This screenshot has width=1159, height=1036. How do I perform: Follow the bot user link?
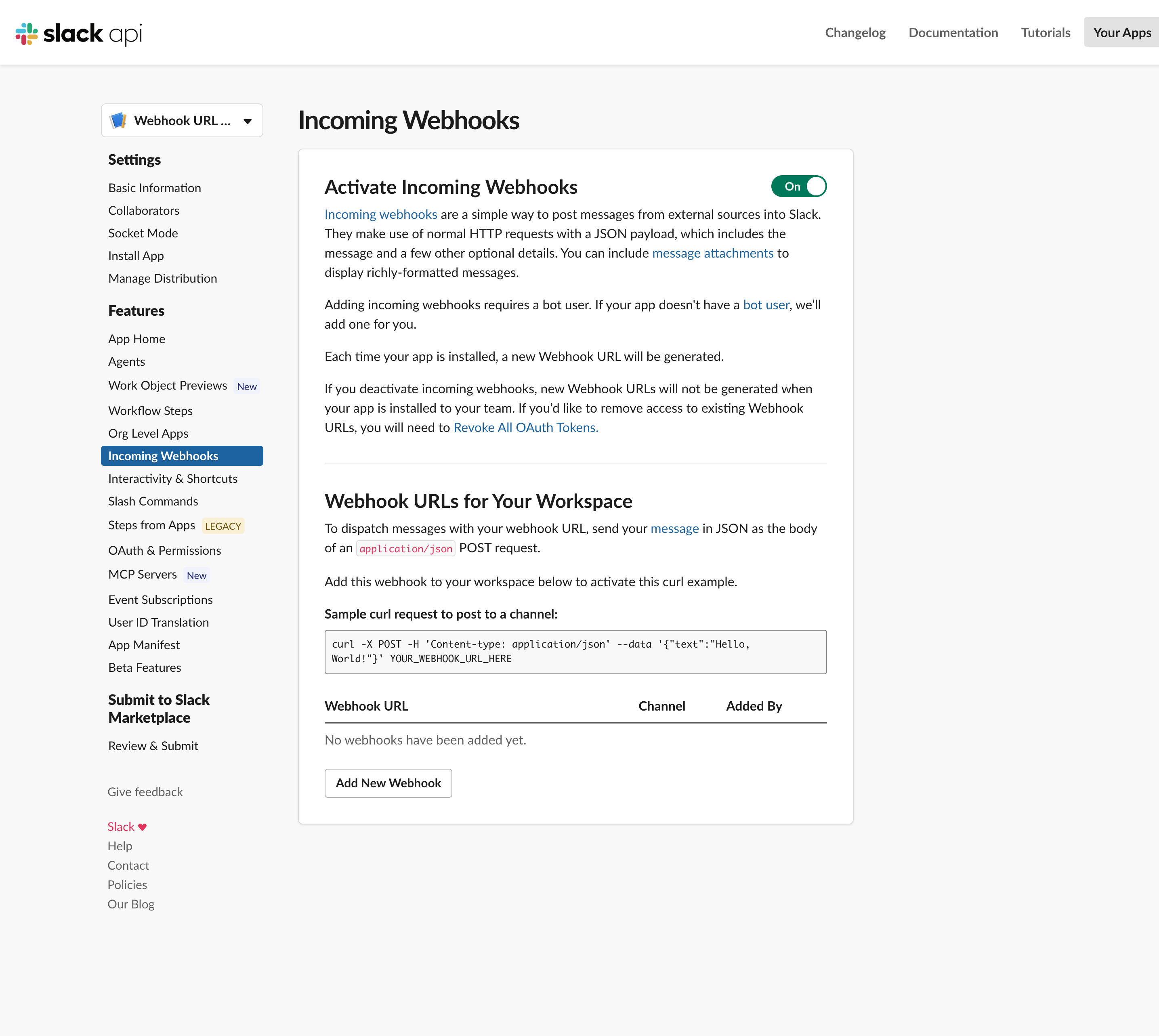[x=766, y=305]
